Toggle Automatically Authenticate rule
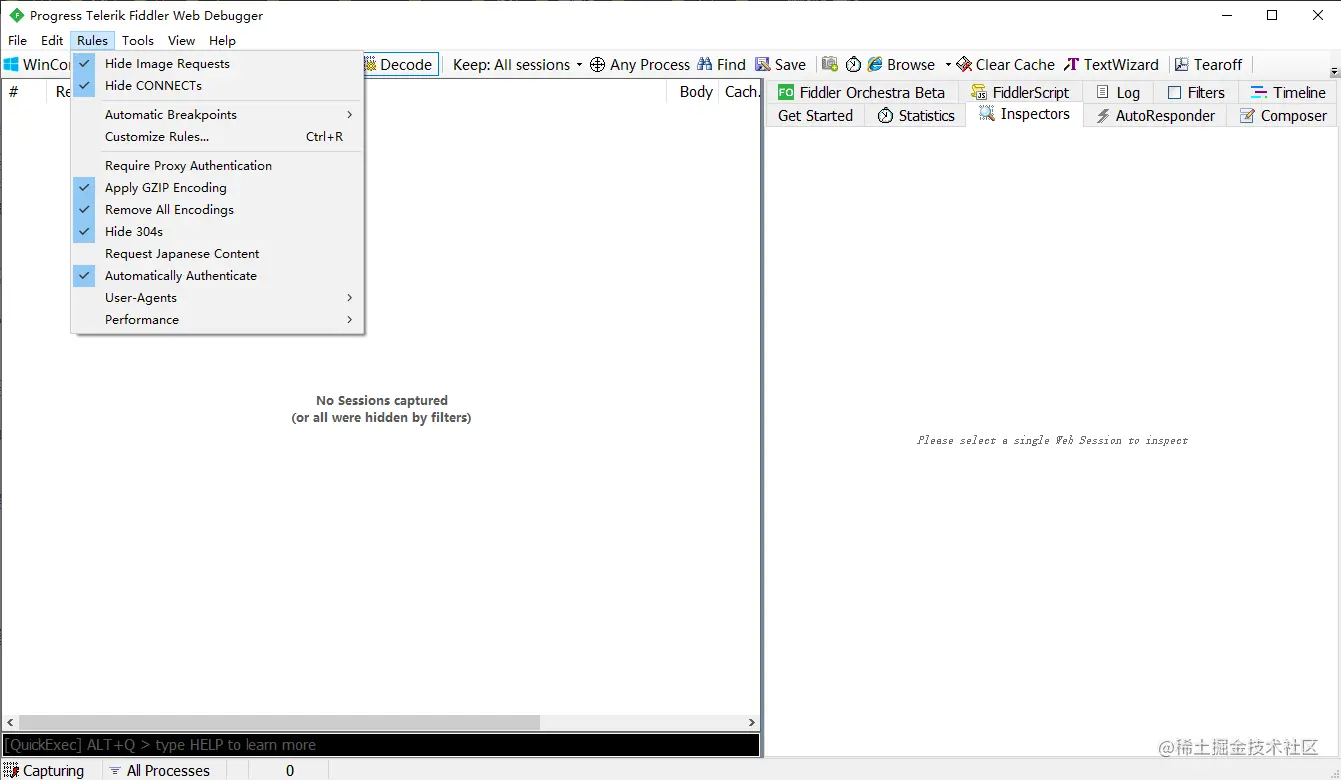The height and width of the screenshot is (780, 1341). pos(217,276)
